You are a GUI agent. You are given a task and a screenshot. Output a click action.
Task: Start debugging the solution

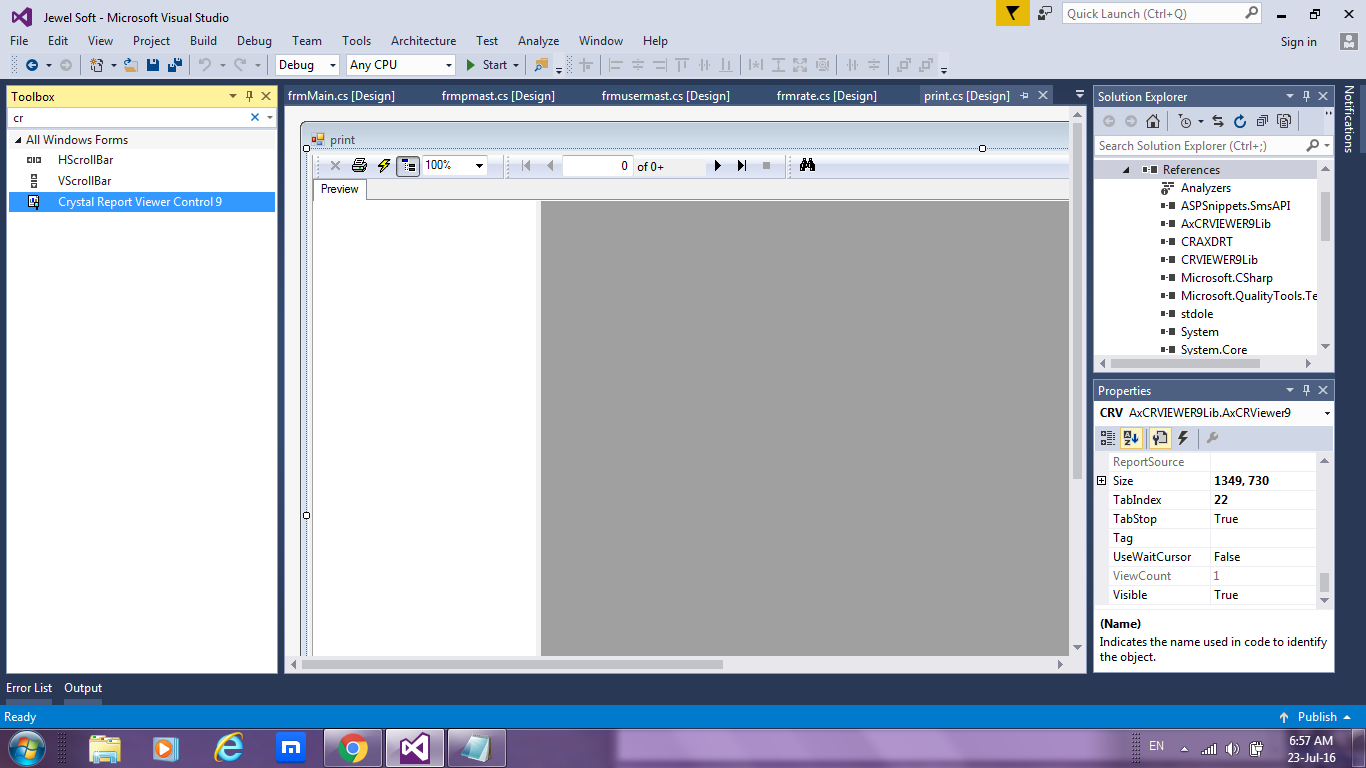pyautogui.click(x=489, y=64)
